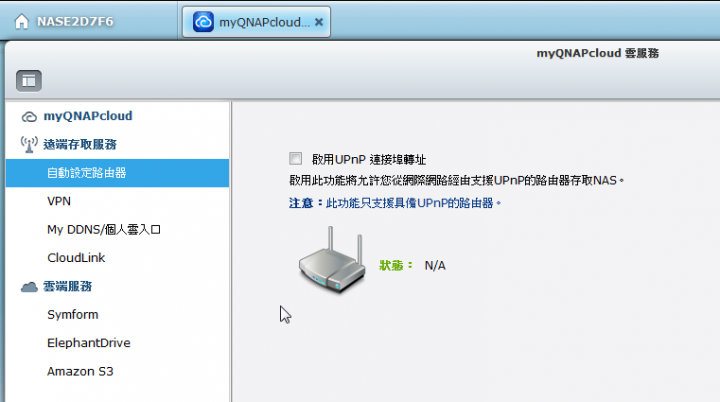Collapse the 雲端服務 section
Image resolution: width=720 pixels, height=402 pixels.
68,286
